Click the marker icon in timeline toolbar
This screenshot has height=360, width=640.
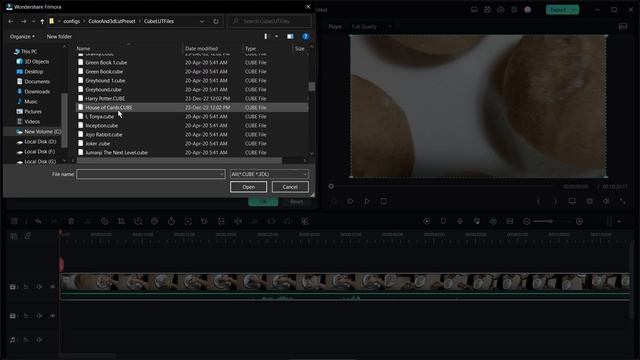(x=443, y=221)
